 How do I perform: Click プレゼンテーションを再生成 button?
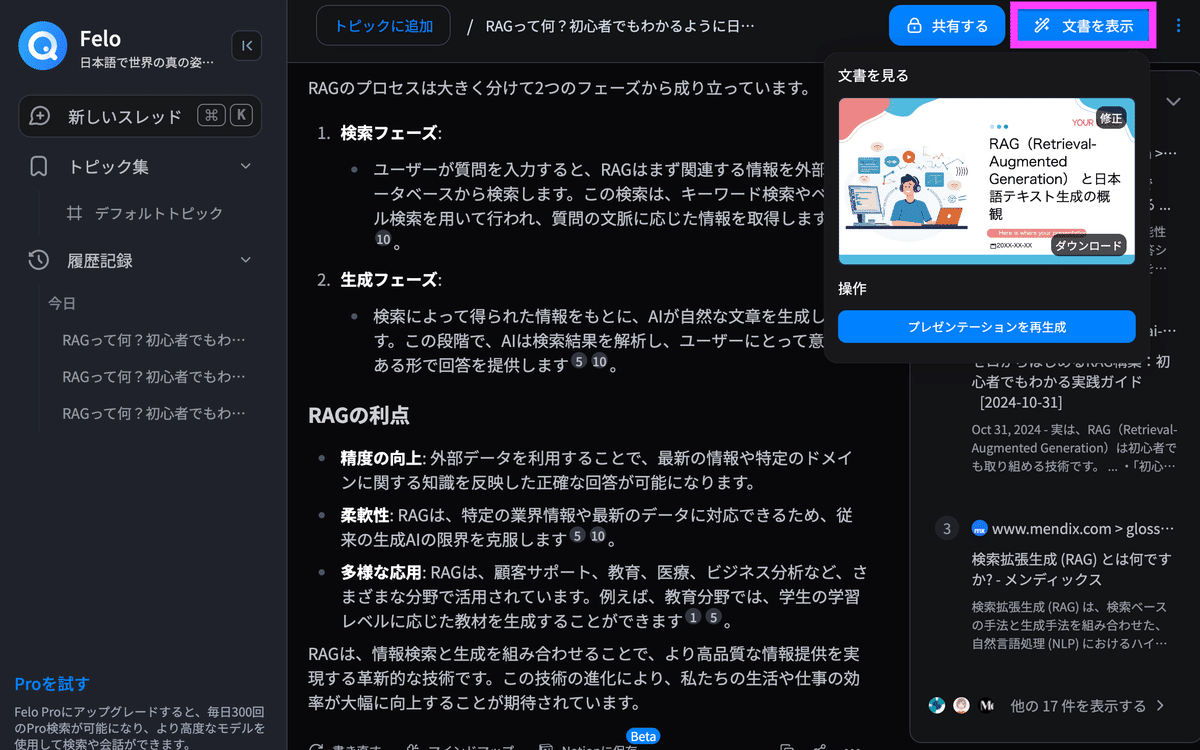987,327
